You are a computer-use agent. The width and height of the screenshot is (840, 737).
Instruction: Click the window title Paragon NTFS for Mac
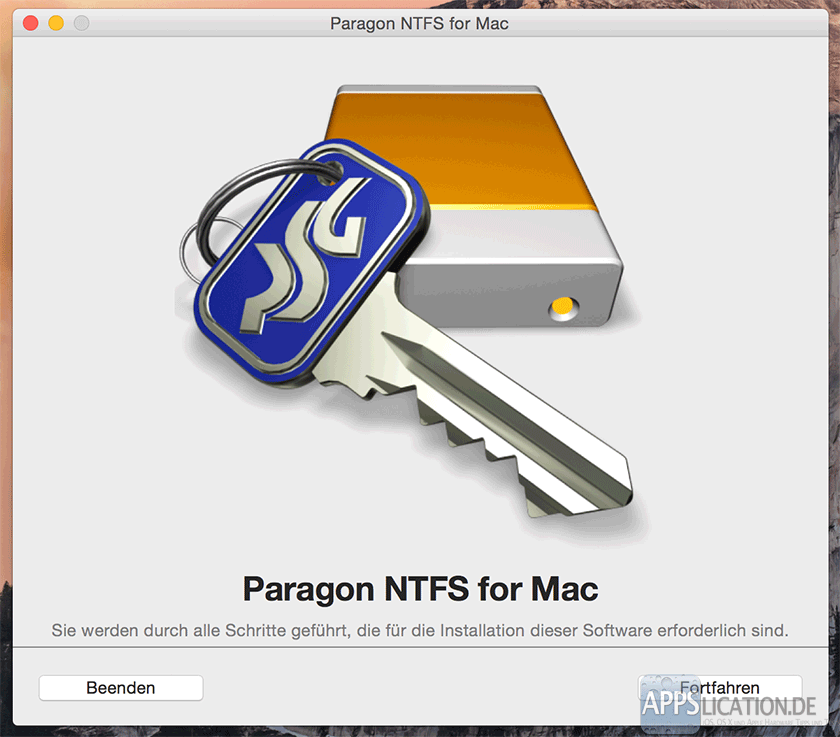[x=419, y=24]
